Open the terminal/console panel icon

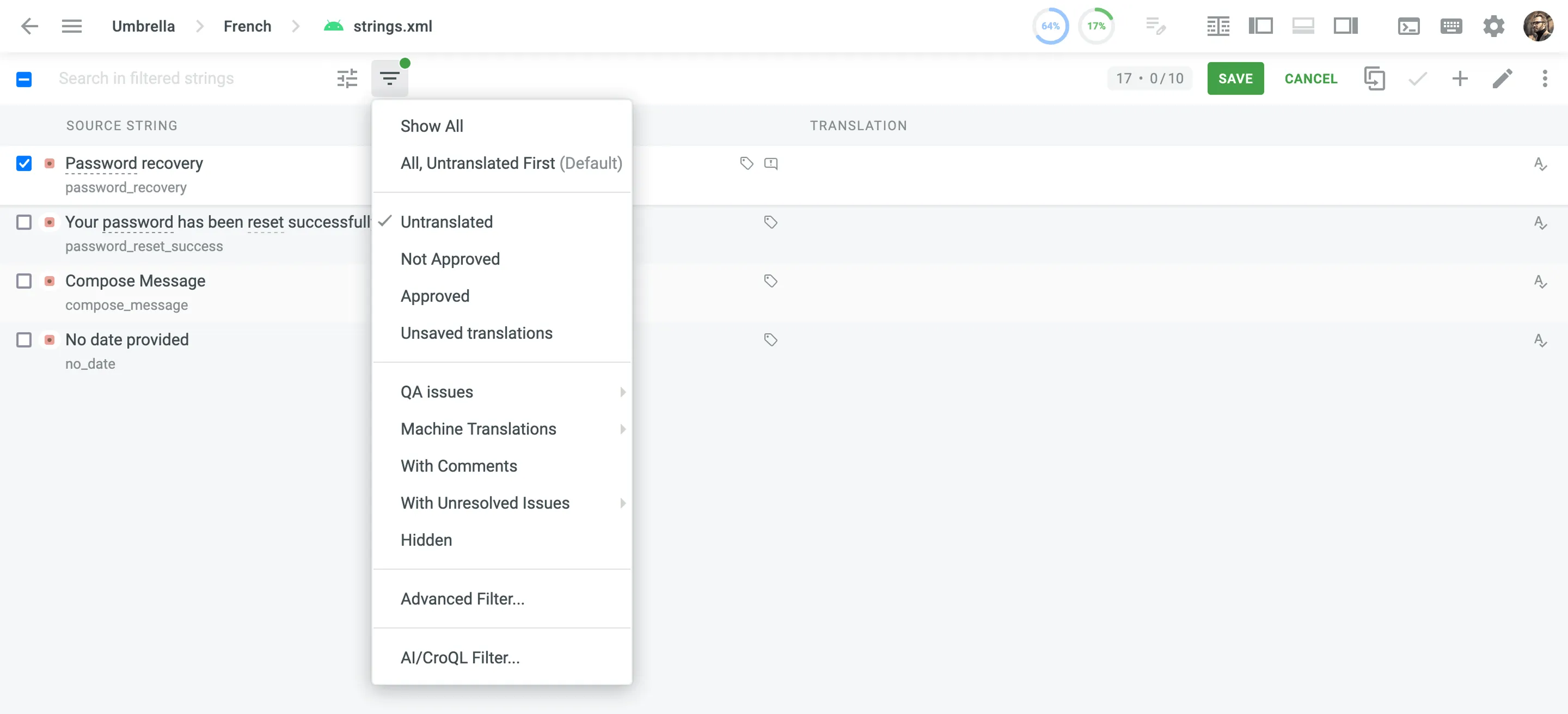click(1409, 26)
